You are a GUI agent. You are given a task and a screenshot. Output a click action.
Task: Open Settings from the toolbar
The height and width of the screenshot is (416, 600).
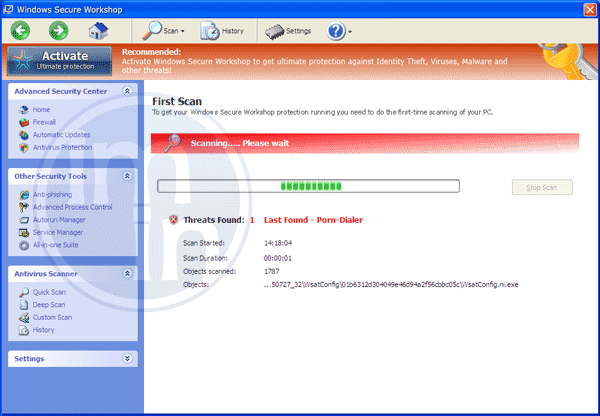[288, 31]
